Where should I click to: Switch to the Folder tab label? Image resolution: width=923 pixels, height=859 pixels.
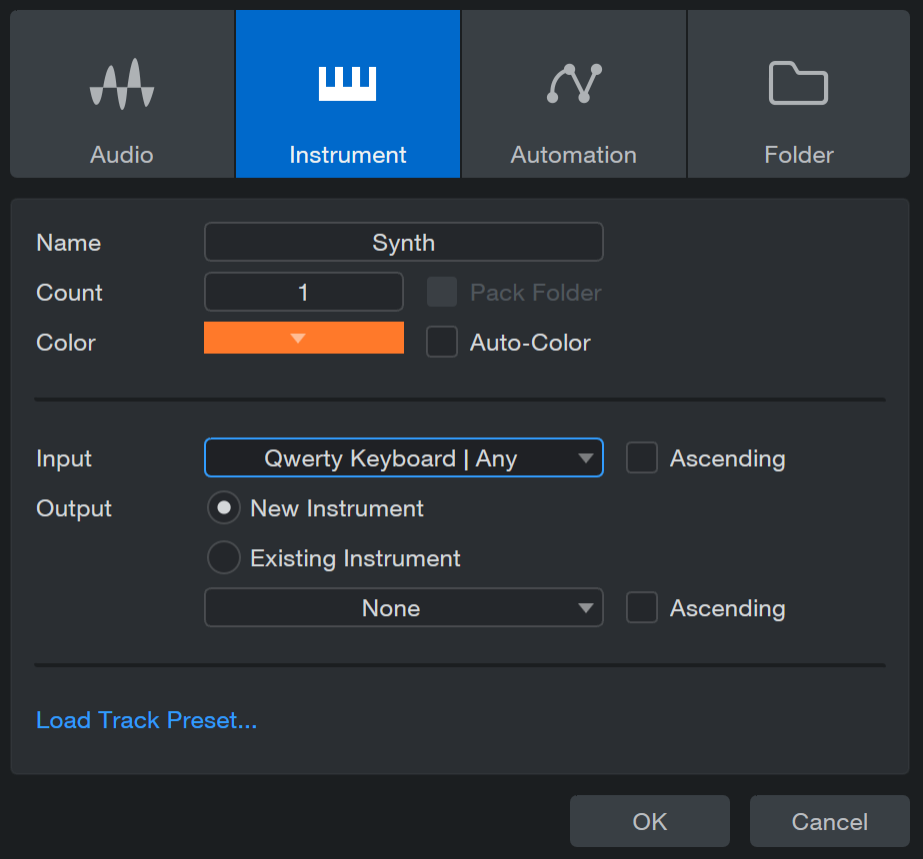799,155
